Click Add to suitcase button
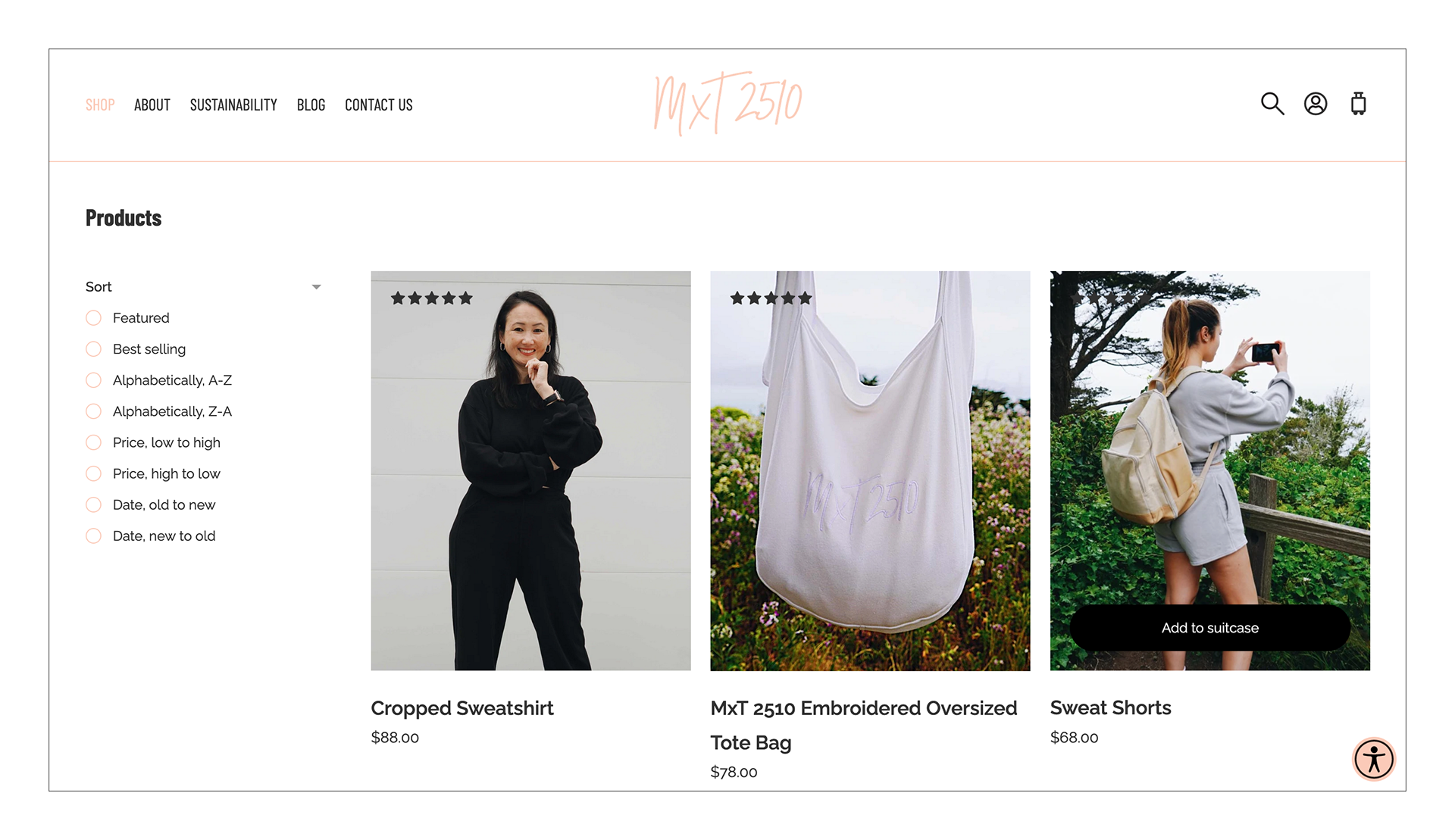Screen dimensions: 1455x840 1210,628
